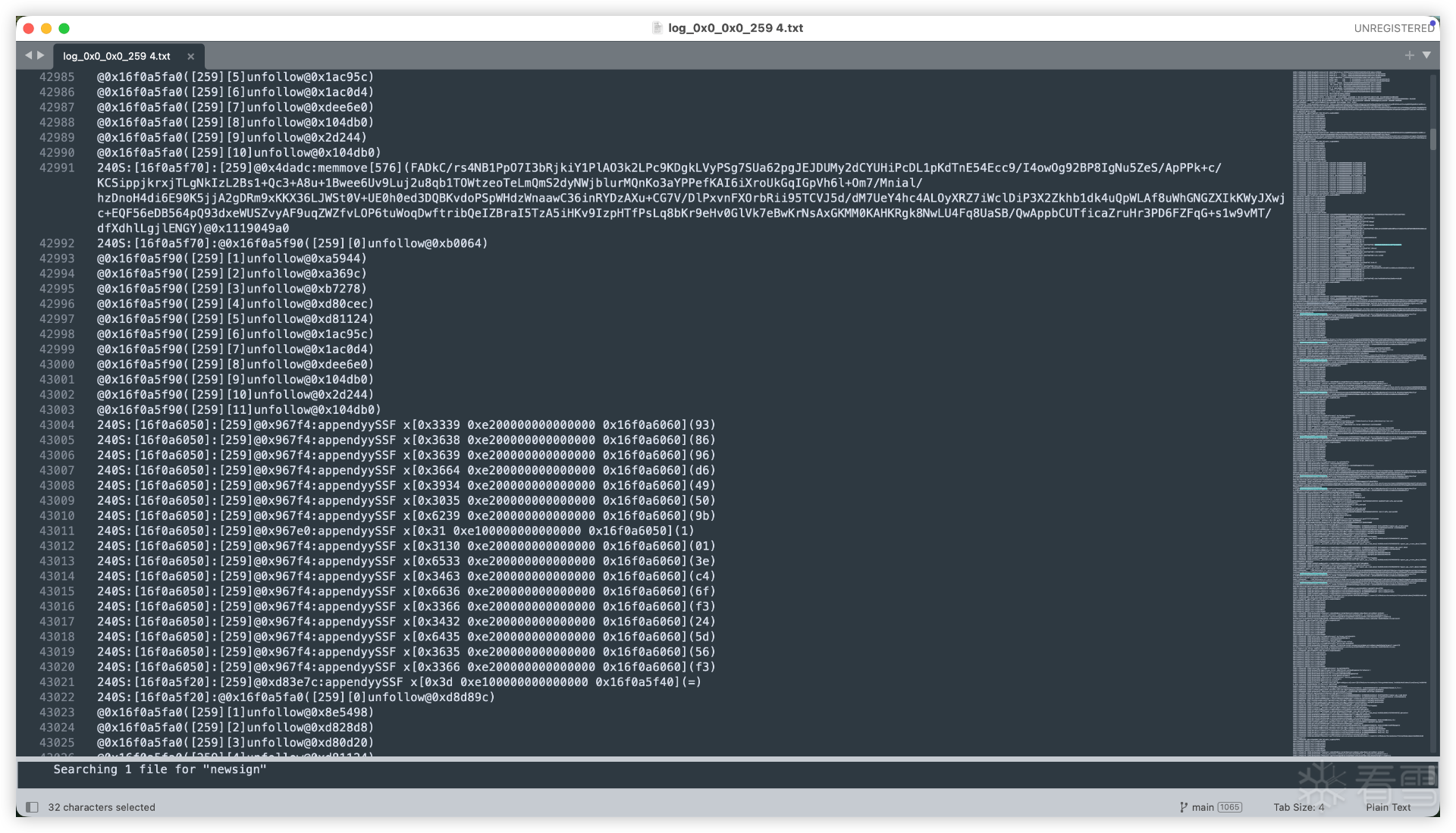Click the yellow minimize window button
The image size is (1456, 833).
click(x=46, y=28)
